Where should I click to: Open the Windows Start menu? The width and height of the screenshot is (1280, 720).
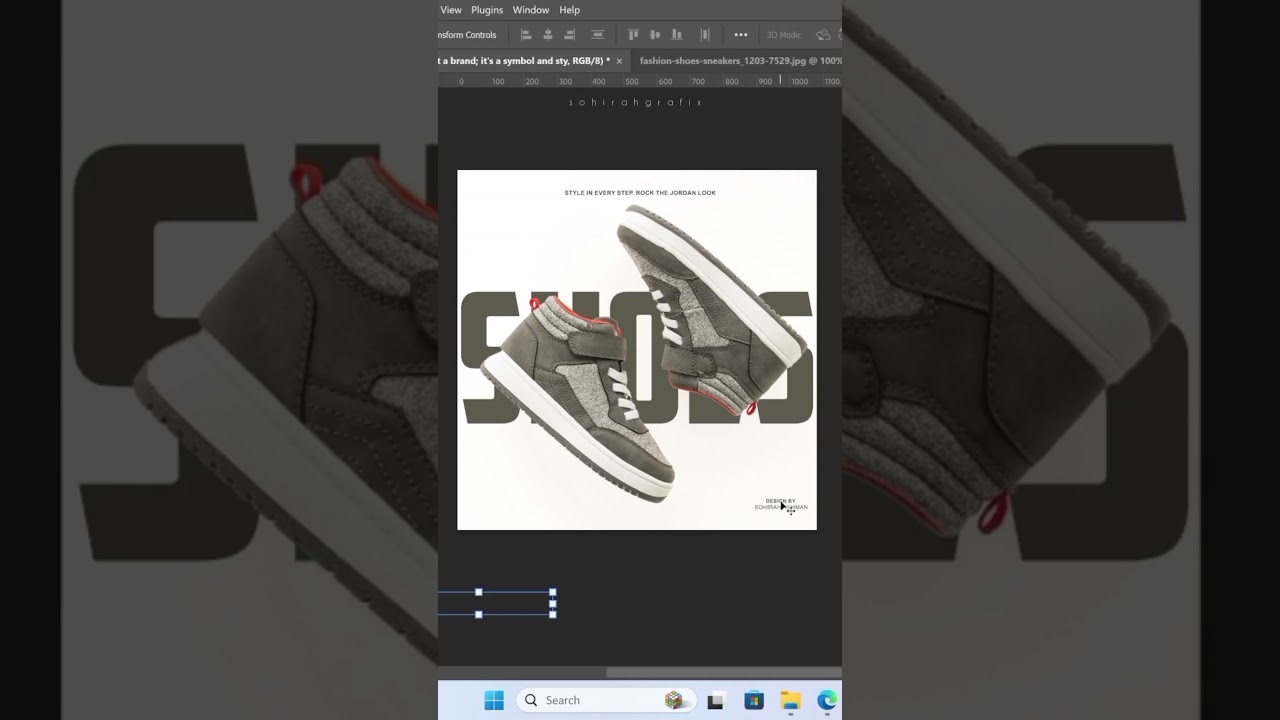pos(494,701)
